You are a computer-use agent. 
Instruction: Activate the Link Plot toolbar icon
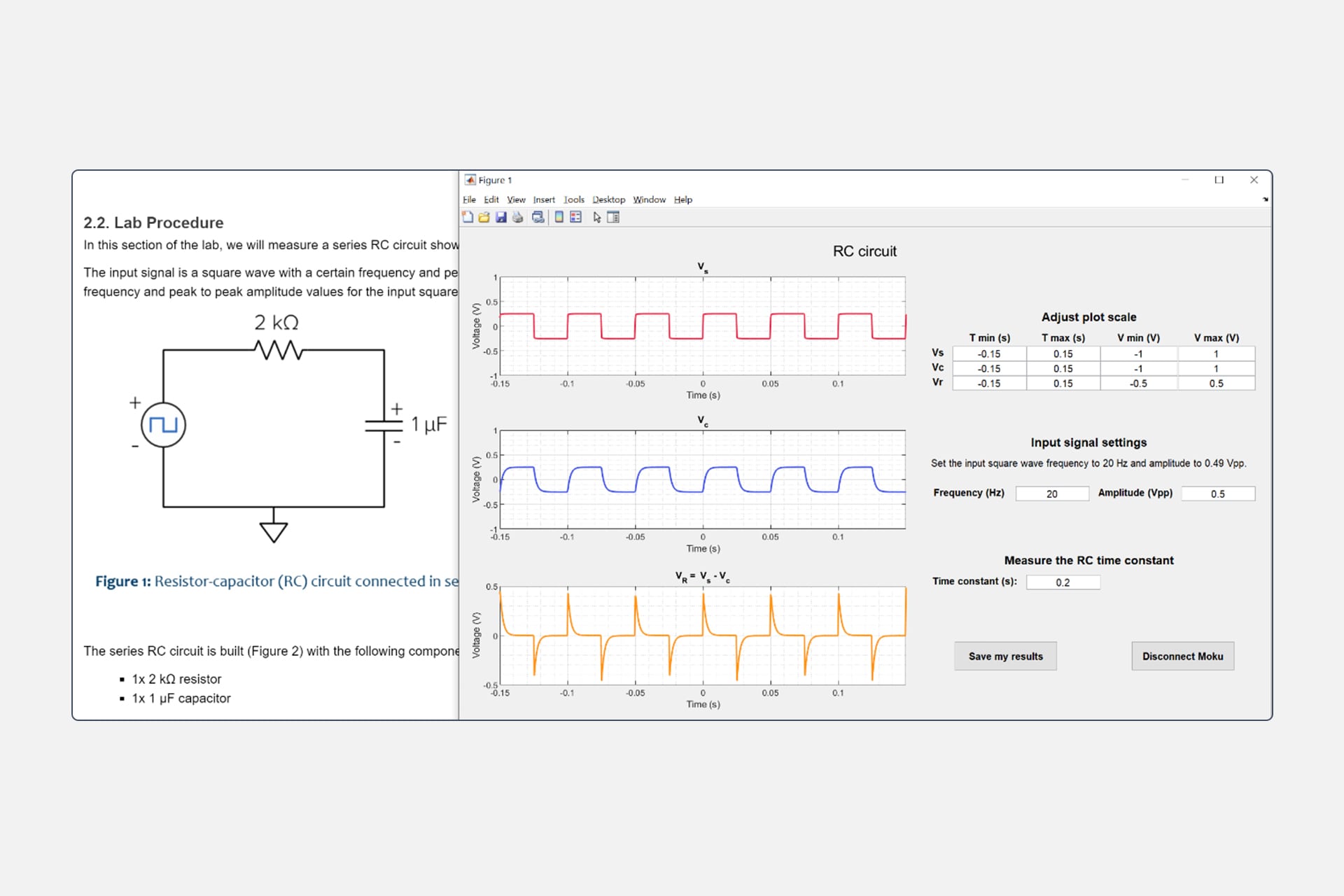click(x=538, y=217)
